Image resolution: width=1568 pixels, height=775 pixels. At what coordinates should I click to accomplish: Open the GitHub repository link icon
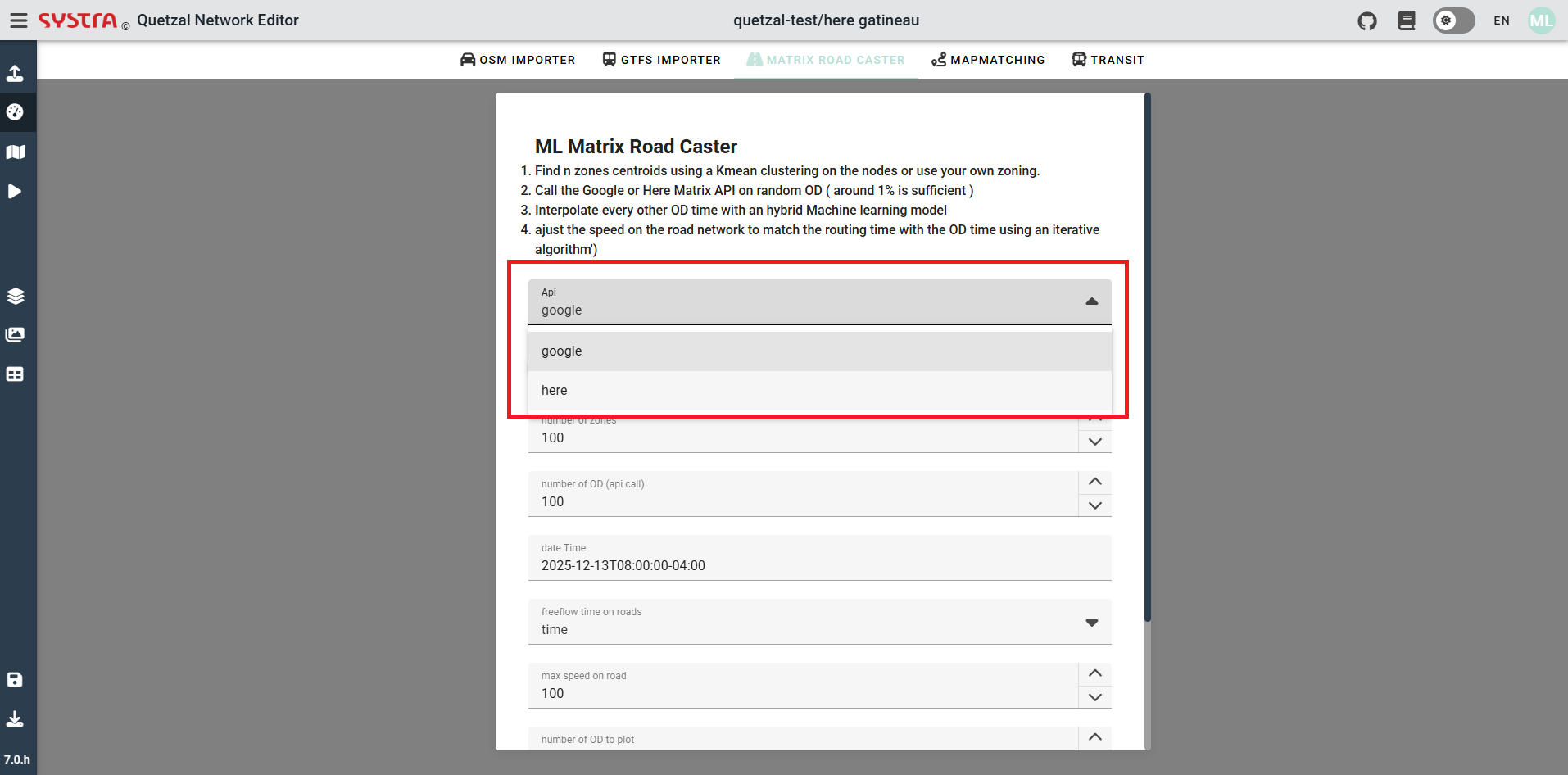click(x=1367, y=20)
